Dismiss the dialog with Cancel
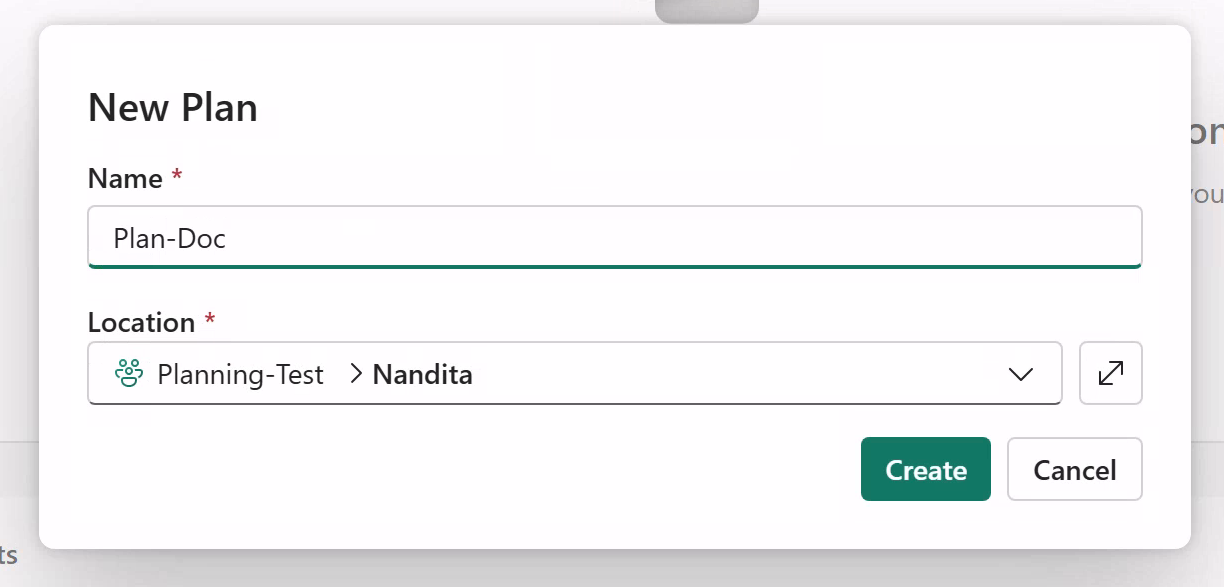Screen dimensions: 1224x587 point(1074,469)
